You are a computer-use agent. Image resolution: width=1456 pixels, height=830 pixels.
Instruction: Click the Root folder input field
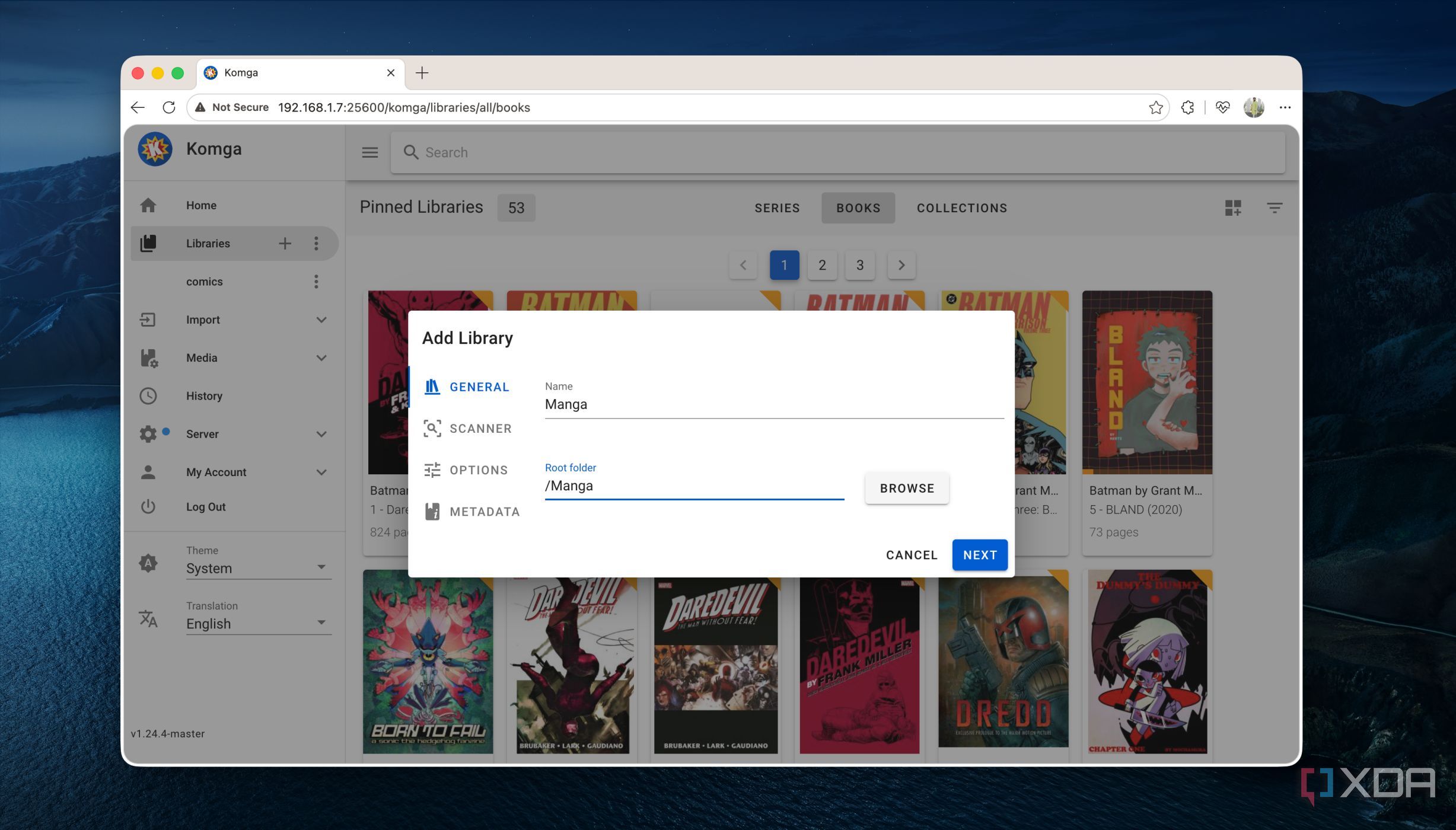click(694, 486)
